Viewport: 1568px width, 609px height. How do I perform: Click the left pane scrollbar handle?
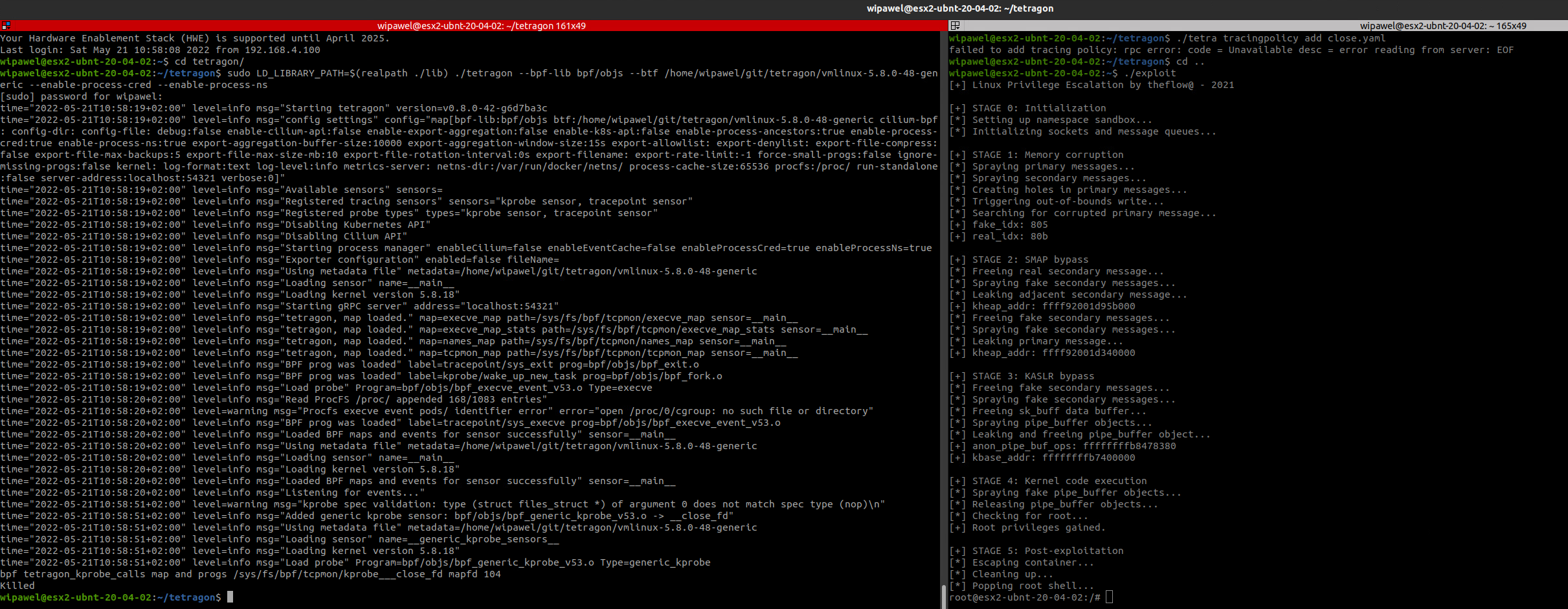coord(943,596)
